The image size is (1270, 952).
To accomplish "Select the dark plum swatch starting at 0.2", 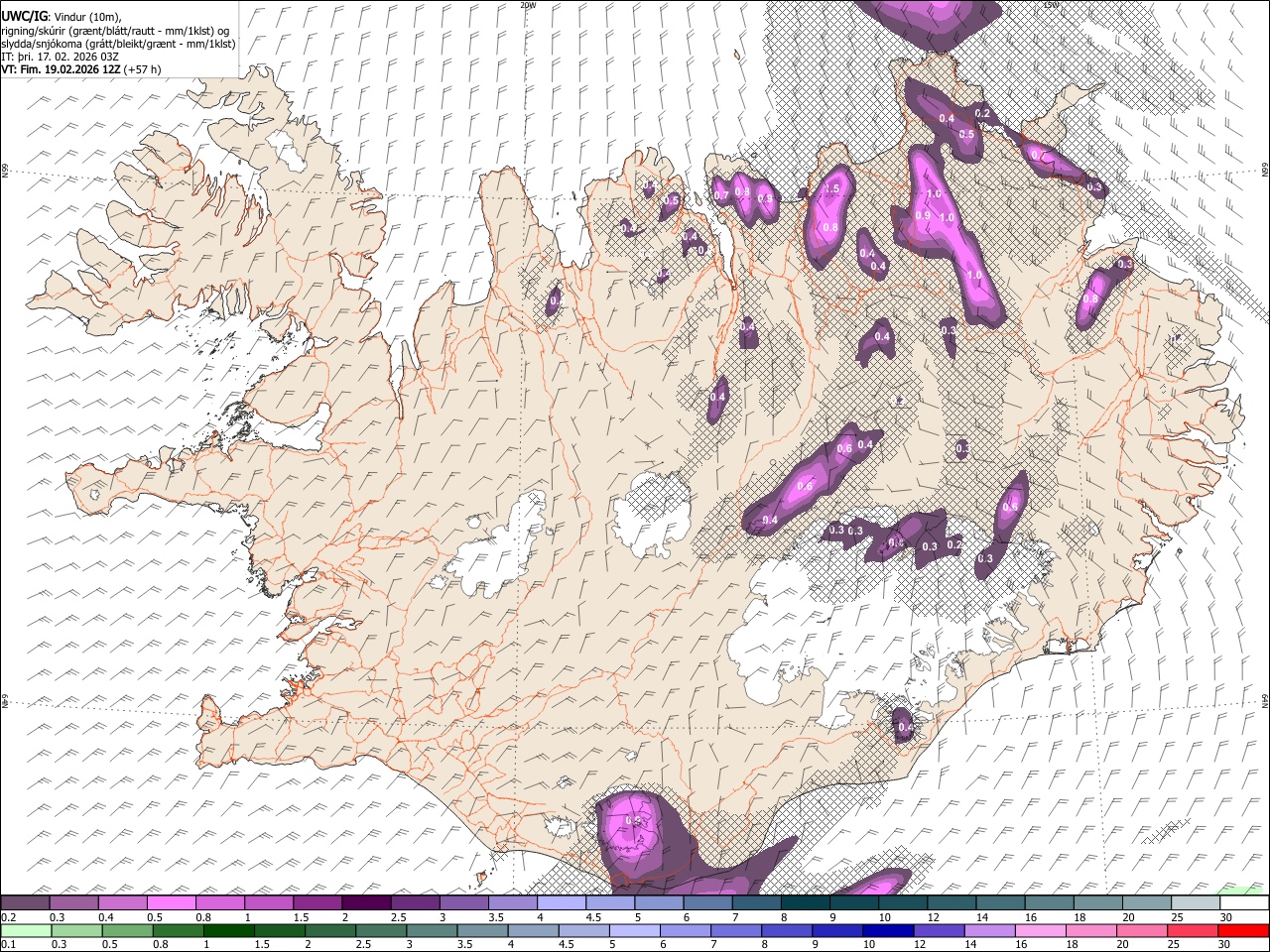I will [25, 903].
